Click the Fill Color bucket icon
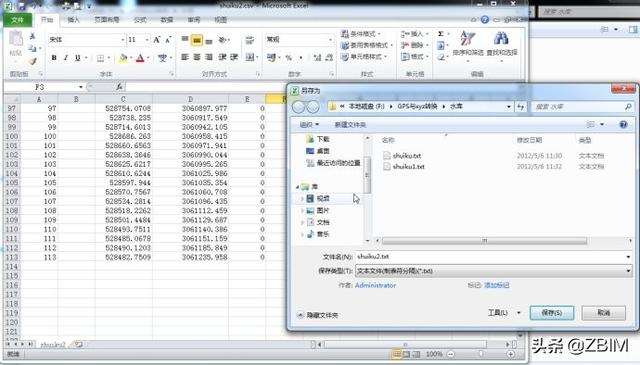The image size is (640, 365). [x=122, y=58]
